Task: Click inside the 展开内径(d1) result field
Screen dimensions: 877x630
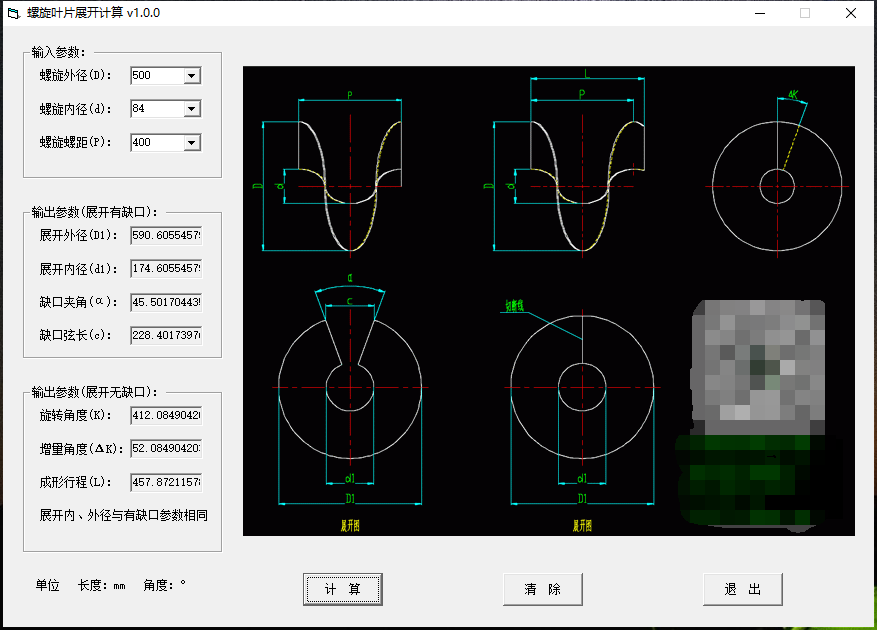Action: tap(166, 269)
